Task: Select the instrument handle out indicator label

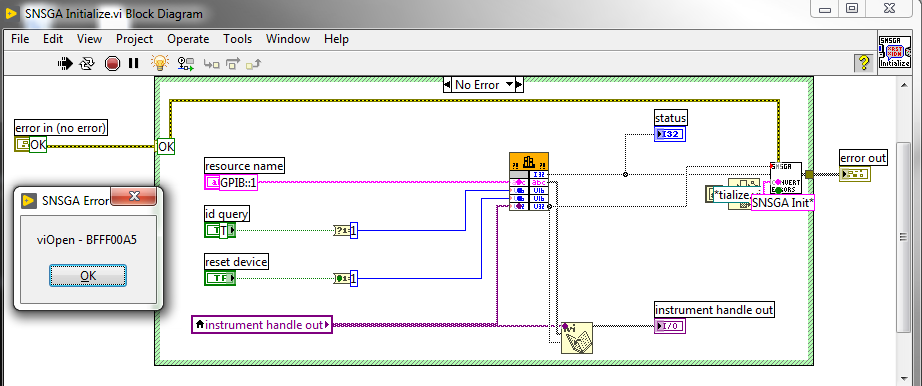Action: [x=714, y=310]
